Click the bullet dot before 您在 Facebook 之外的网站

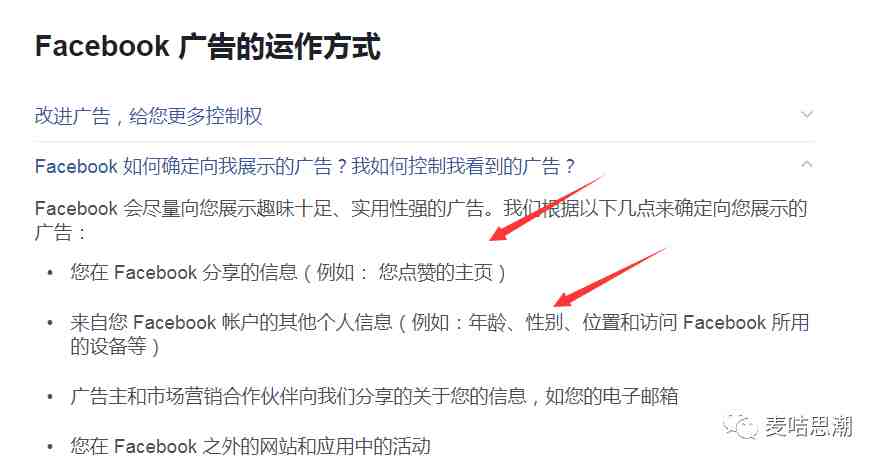[51, 447]
